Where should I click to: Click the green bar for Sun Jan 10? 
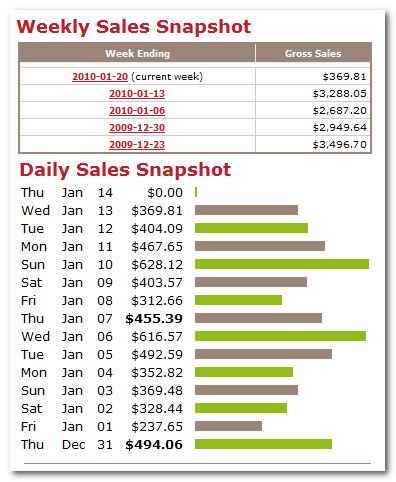(x=282, y=264)
